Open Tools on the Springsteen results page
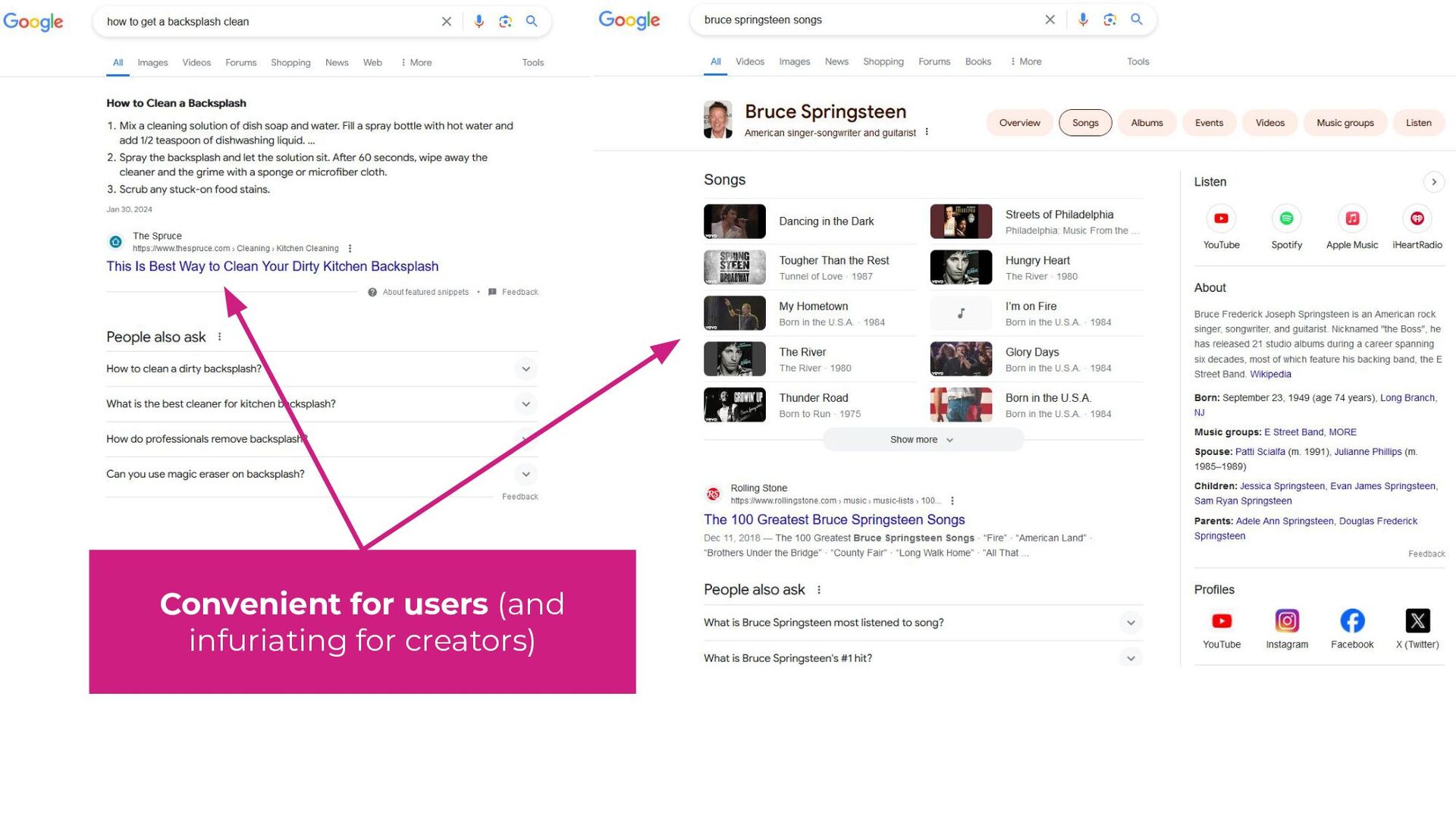The height and width of the screenshot is (819, 1456). (1137, 61)
